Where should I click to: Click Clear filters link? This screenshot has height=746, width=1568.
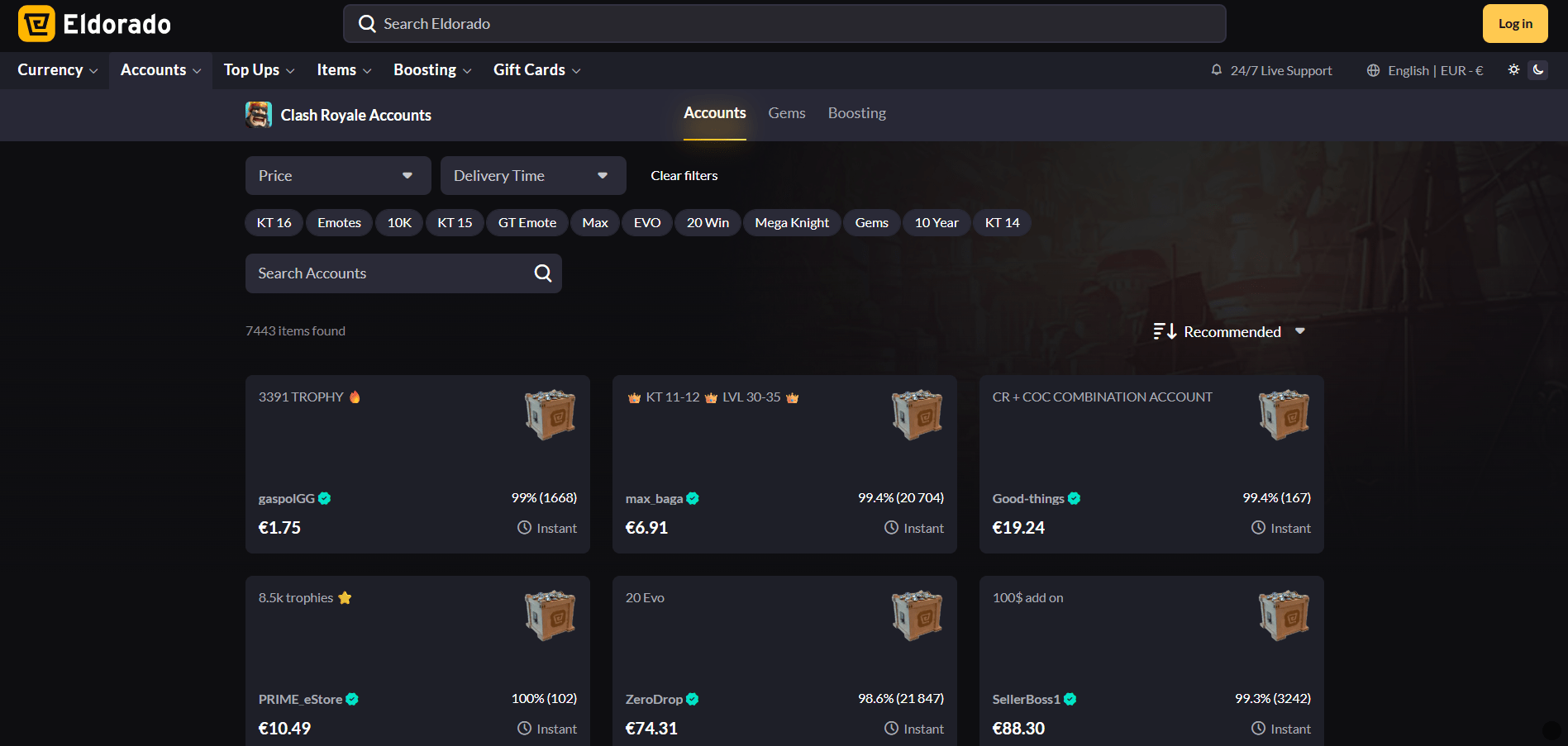pyautogui.click(x=684, y=176)
